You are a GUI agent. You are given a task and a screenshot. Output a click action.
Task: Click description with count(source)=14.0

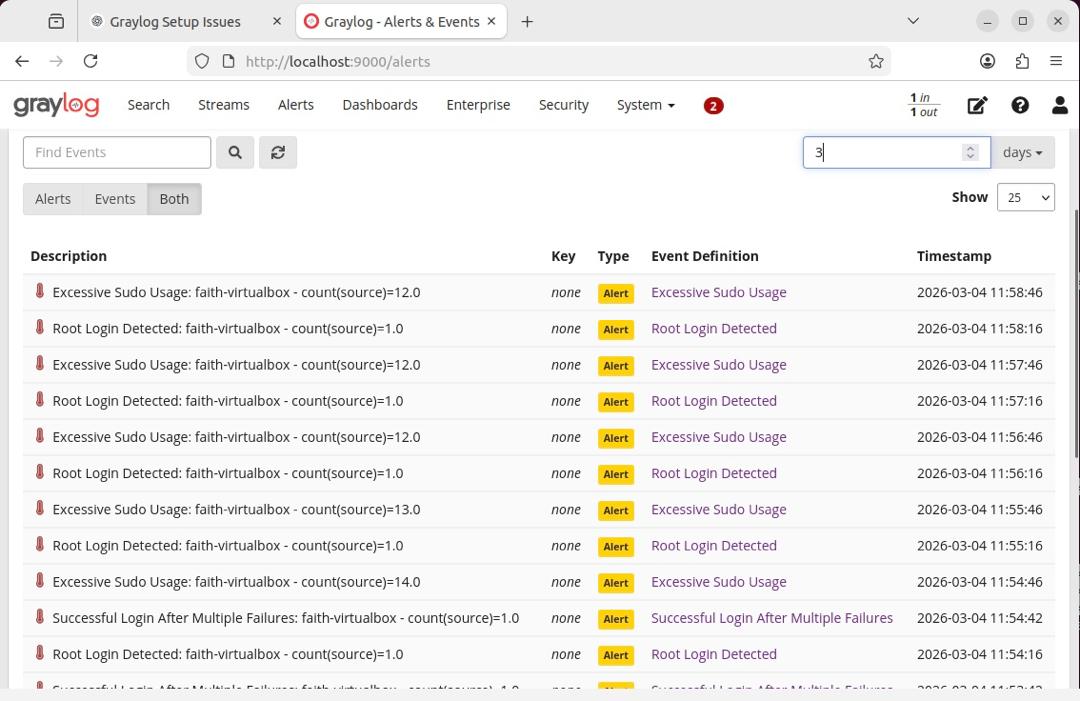236,583
